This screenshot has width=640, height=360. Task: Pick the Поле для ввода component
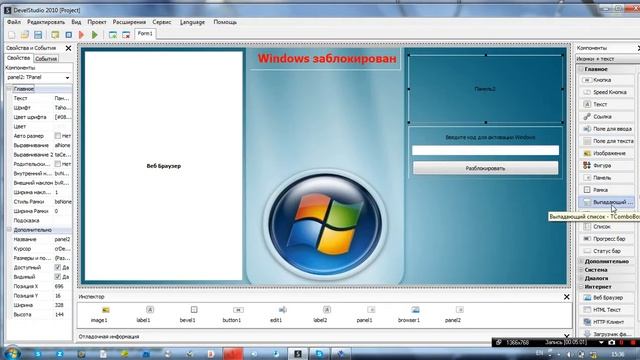pyautogui.click(x=607, y=129)
